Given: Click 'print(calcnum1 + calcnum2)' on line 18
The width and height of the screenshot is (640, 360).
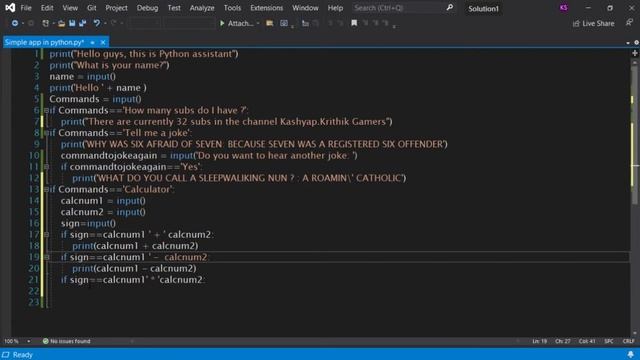Looking at the screenshot, I should pyautogui.click(x=135, y=246).
